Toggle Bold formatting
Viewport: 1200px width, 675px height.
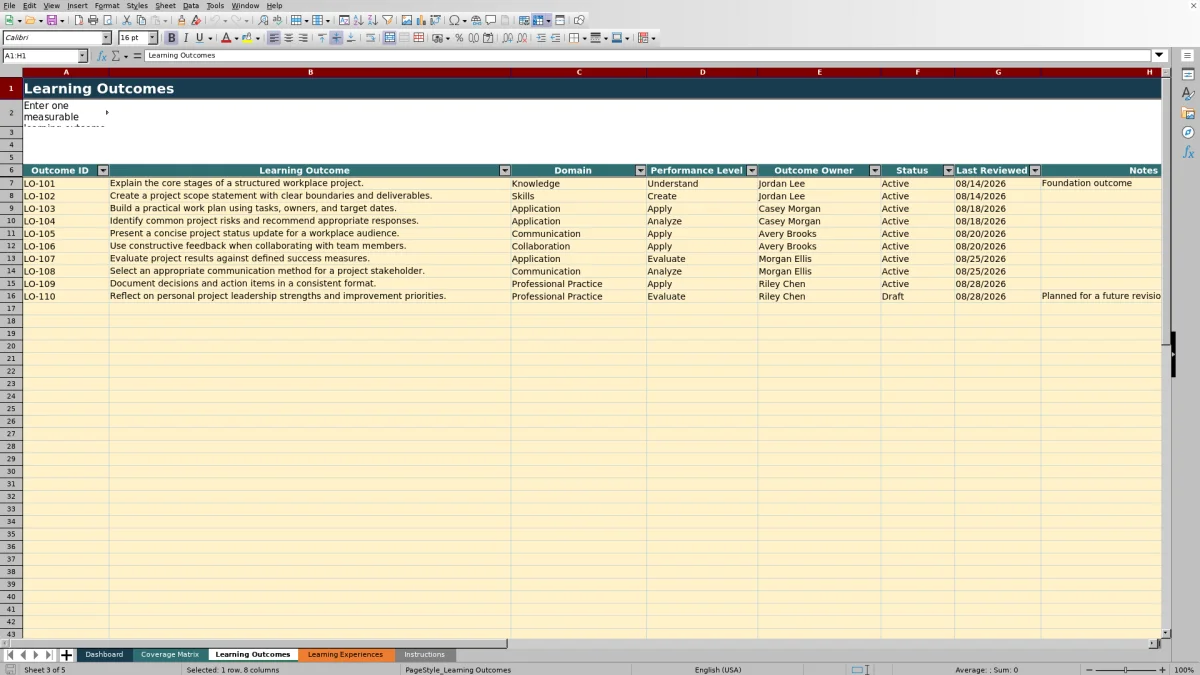172,38
